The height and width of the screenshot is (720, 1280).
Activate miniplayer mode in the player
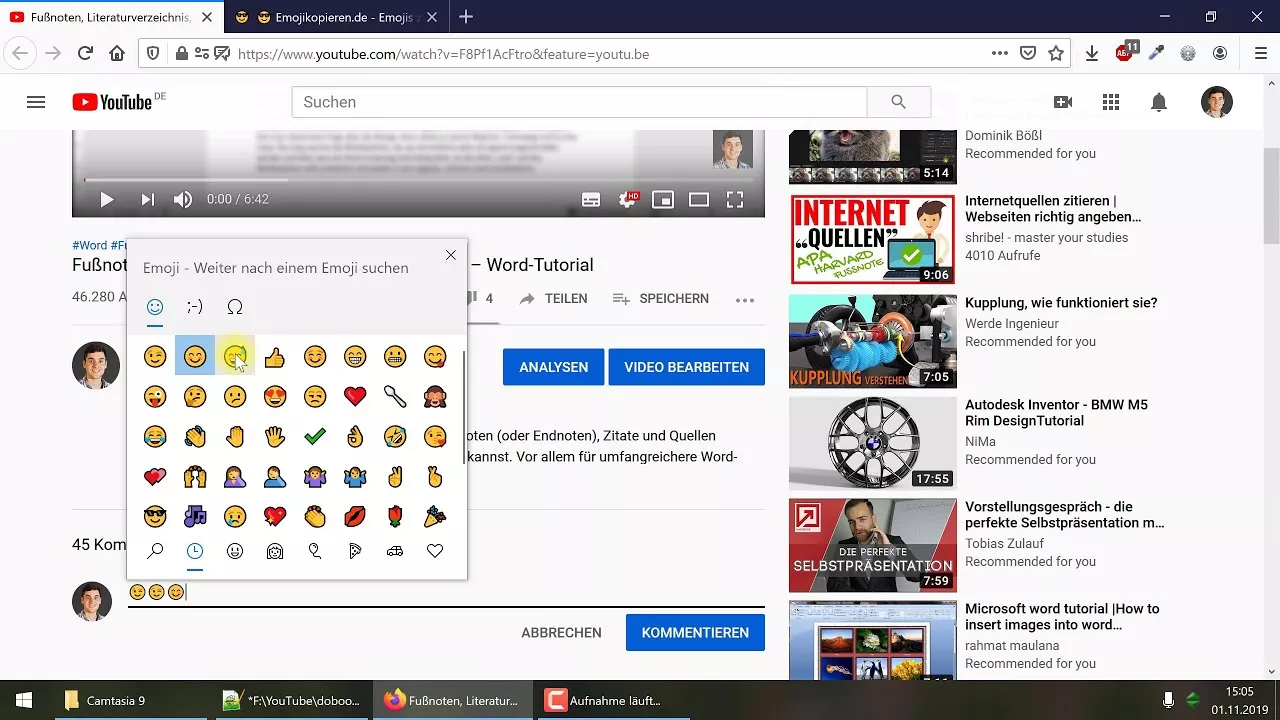click(663, 199)
